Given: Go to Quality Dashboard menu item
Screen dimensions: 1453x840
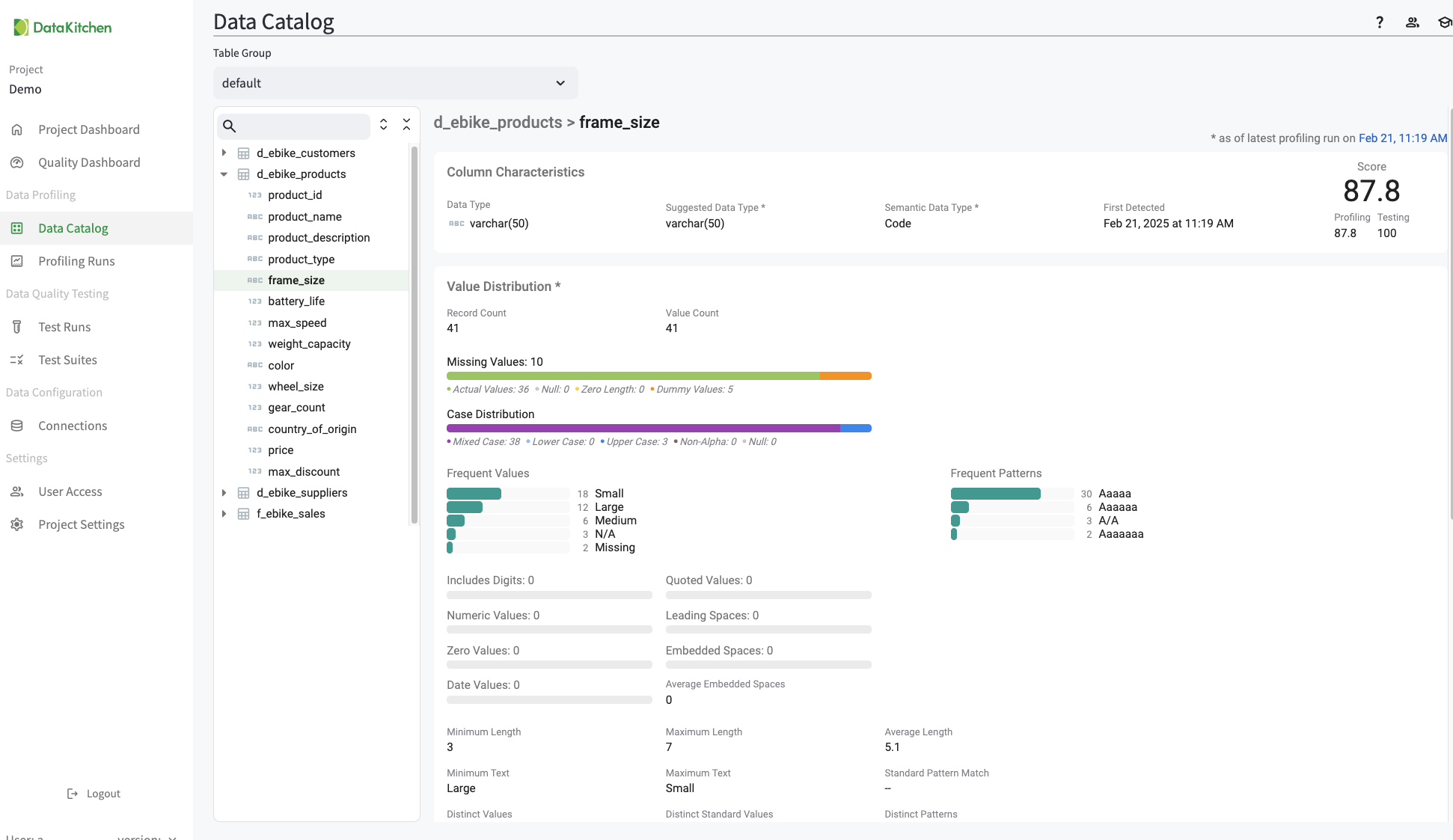Looking at the screenshot, I should tap(89, 162).
